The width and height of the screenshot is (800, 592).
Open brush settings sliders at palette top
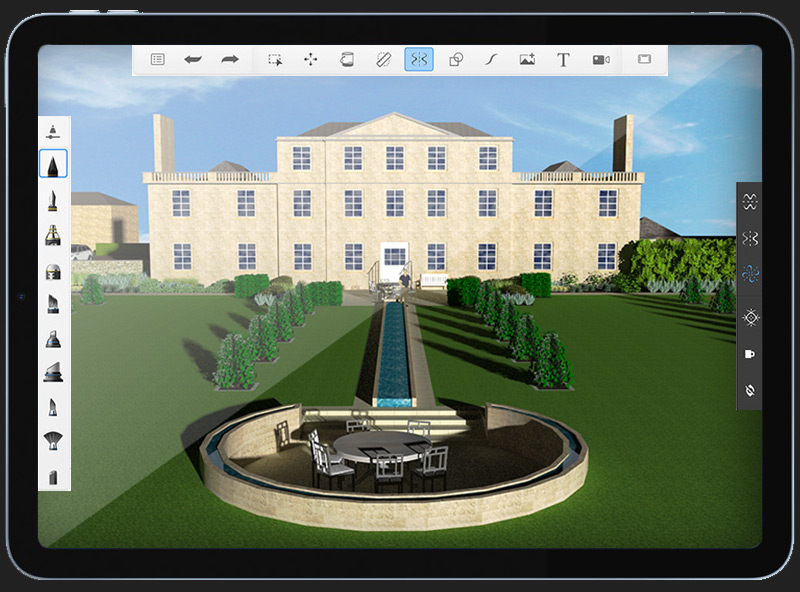point(54,131)
